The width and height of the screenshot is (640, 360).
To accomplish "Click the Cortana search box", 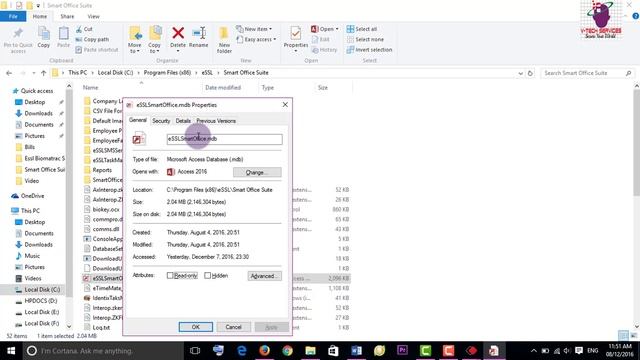I will 104,351.
